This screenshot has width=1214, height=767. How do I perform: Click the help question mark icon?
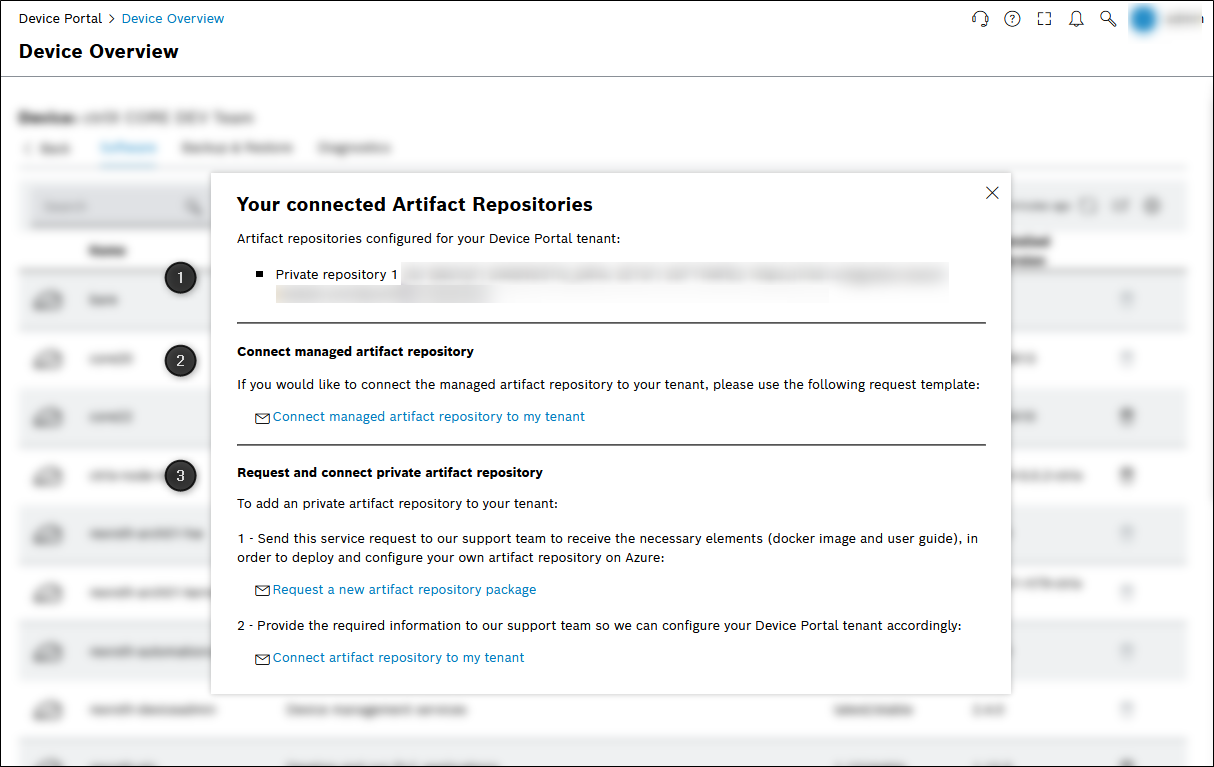(x=1012, y=19)
